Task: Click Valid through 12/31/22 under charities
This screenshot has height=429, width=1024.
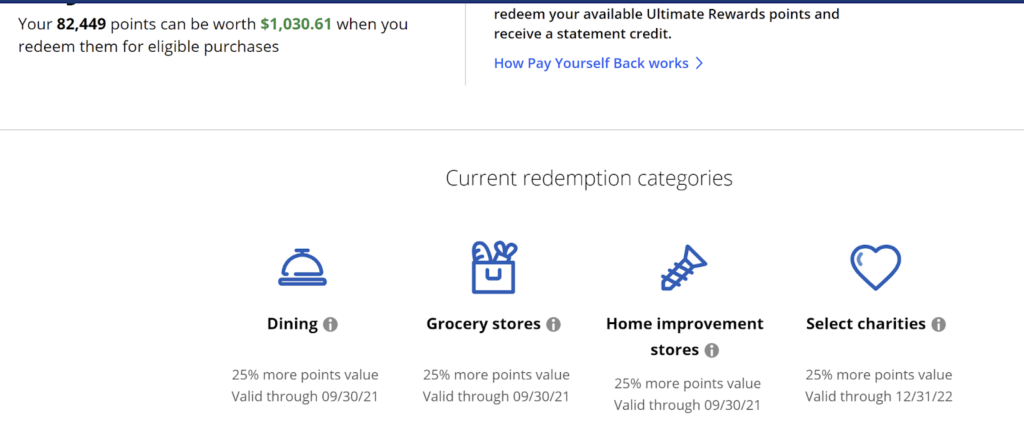Action: tap(878, 396)
